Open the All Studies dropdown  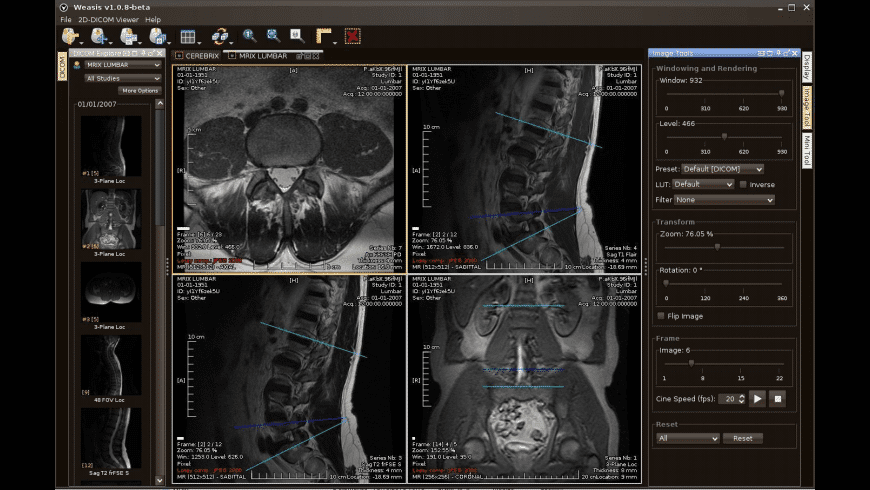pyautogui.click(x=123, y=79)
